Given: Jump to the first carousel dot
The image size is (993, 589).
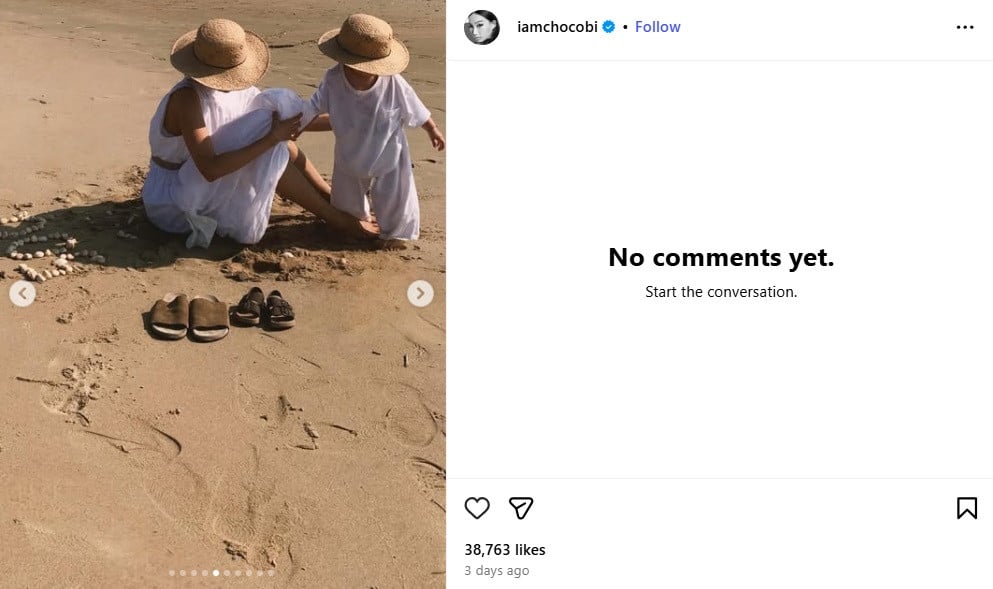Looking at the screenshot, I should pyautogui.click(x=172, y=573).
